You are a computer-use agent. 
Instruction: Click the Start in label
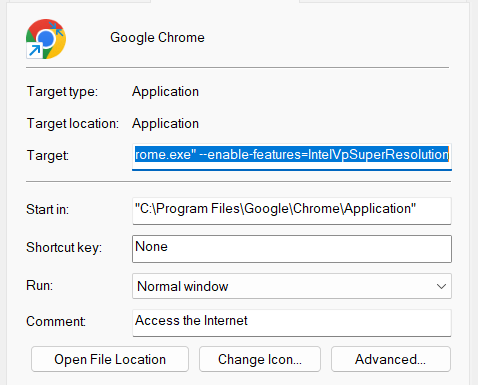coord(47,210)
